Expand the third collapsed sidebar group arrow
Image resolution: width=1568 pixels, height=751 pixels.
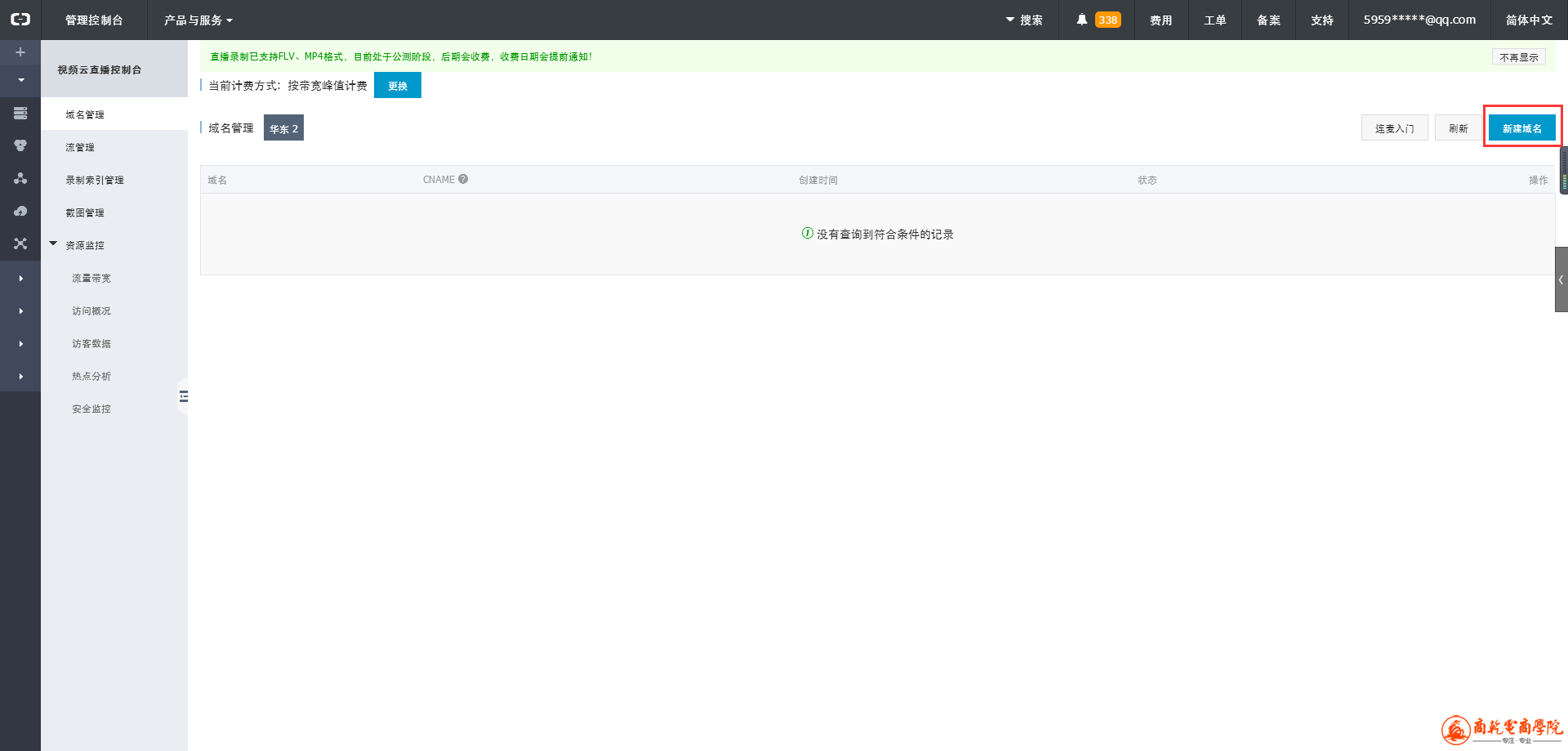tap(20, 343)
